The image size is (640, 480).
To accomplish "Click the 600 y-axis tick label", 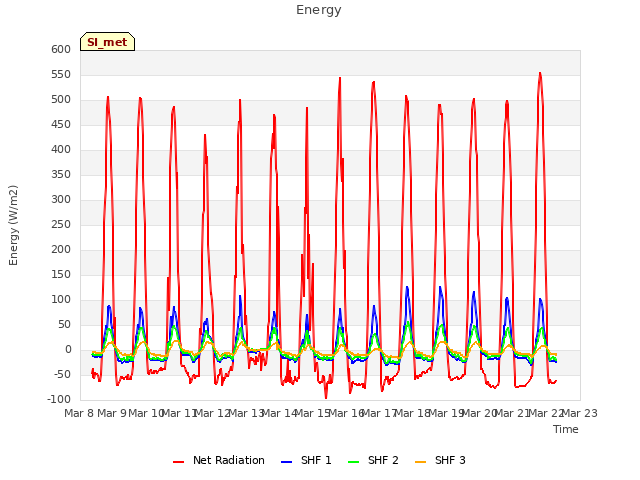I will pos(61,49).
